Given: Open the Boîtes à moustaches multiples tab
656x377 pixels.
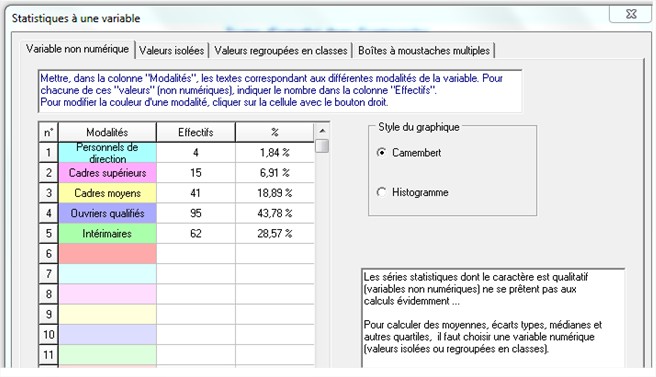Looking at the screenshot, I should [x=424, y=51].
